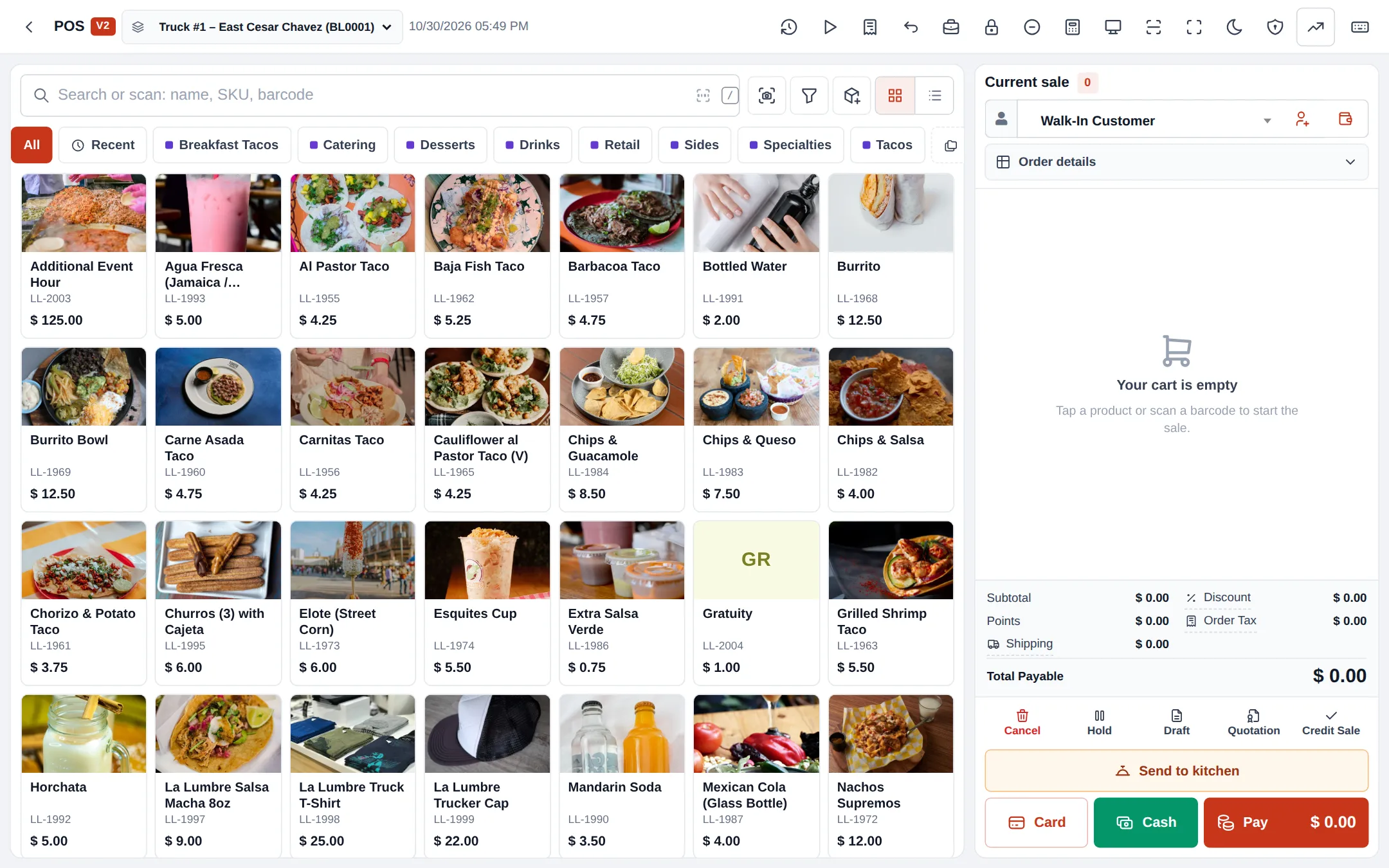This screenshot has width=1389, height=868.
Task: Open the trending analytics chart icon
Action: click(x=1316, y=27)
